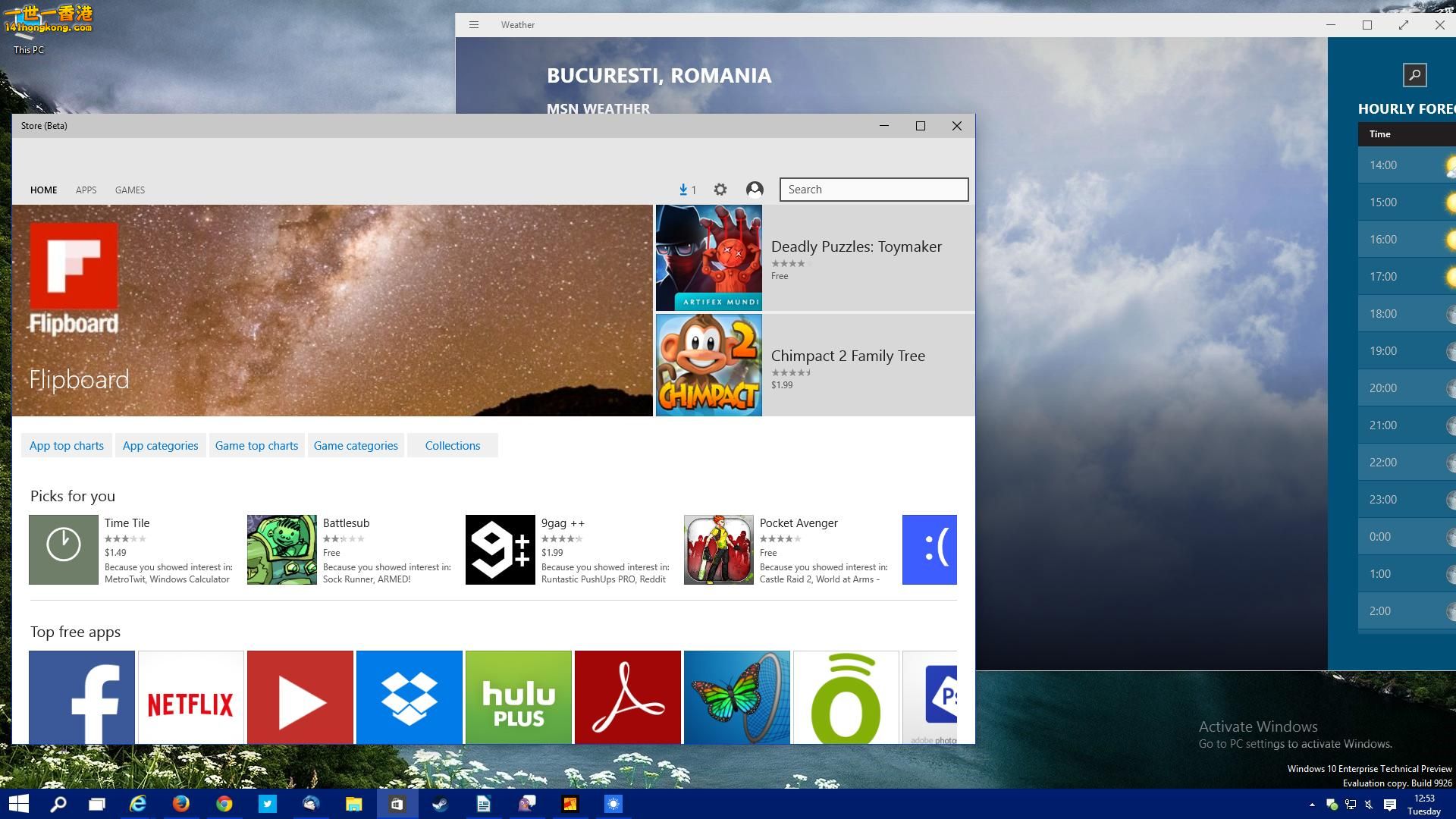This screenshot has width=1456, height=819.
Task: Open the Time Tile app icon
Action: click(x=64, y=550)
